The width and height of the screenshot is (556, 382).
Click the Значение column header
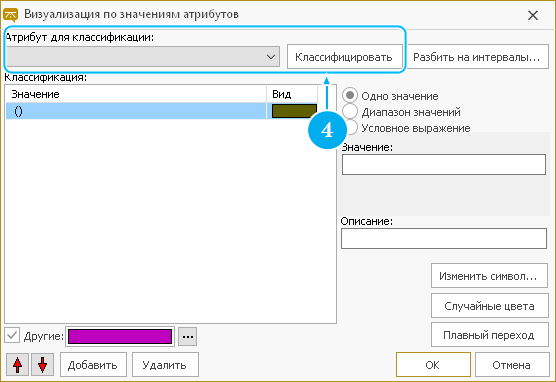pyautogui.click(x=136, y=94)
